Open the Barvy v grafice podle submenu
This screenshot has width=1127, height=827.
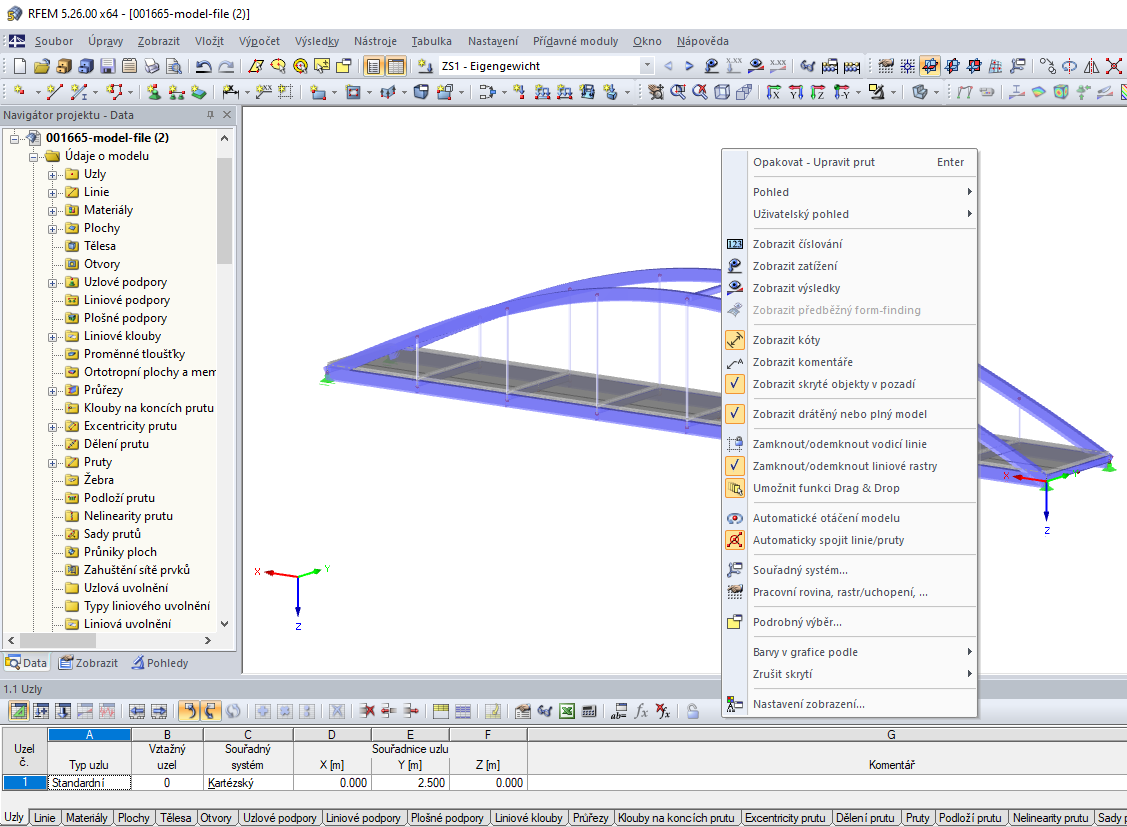[x=848, y=652]
